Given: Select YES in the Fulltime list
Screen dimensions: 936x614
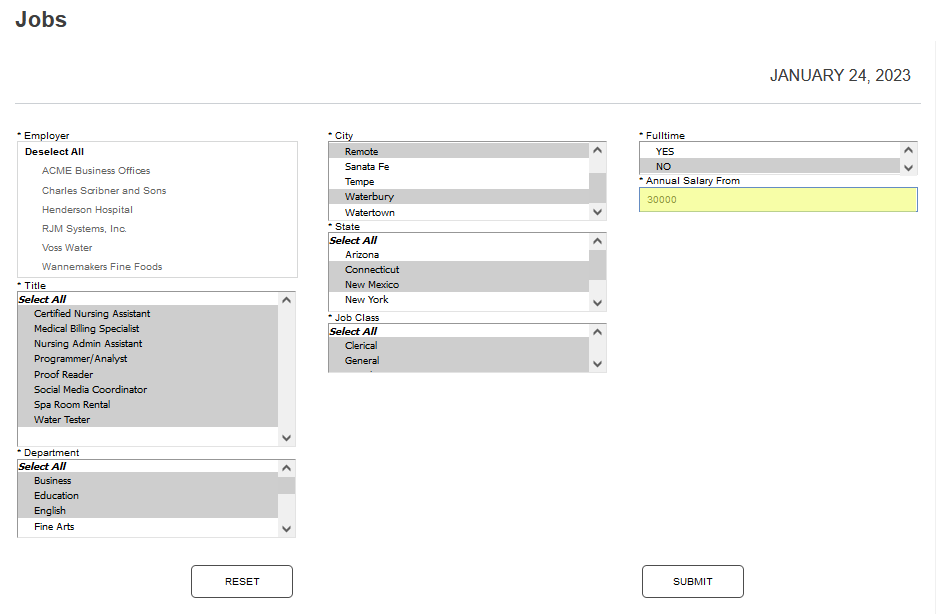Looking at the screenshot, I should click(x=664, y=151).
